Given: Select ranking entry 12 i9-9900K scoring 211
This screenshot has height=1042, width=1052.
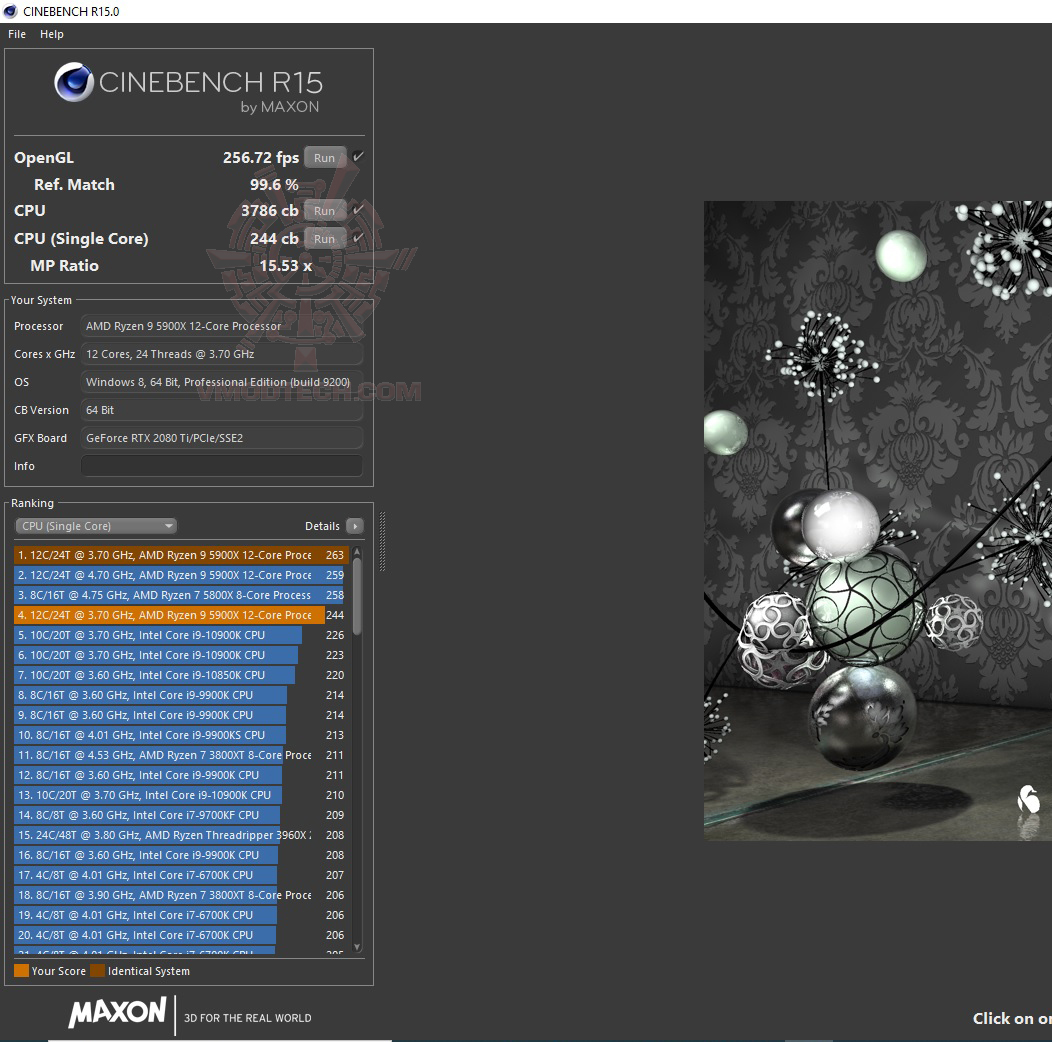Looking at the screenshot, I should tap(180, 775).
